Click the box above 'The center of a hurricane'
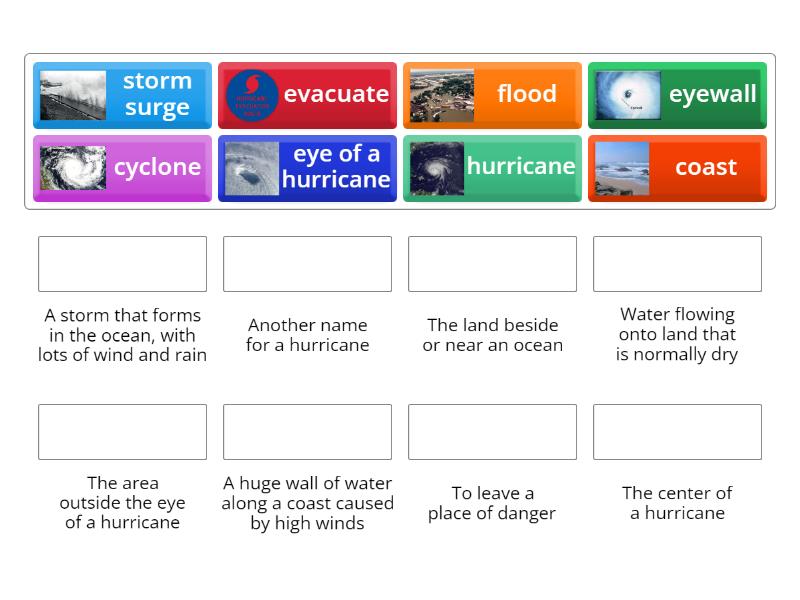 pyautogui.click(x=677, y=432)
